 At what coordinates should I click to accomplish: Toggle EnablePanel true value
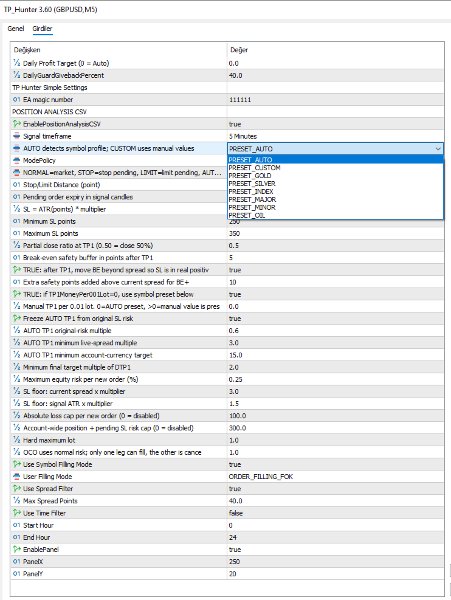coord(235,549)
